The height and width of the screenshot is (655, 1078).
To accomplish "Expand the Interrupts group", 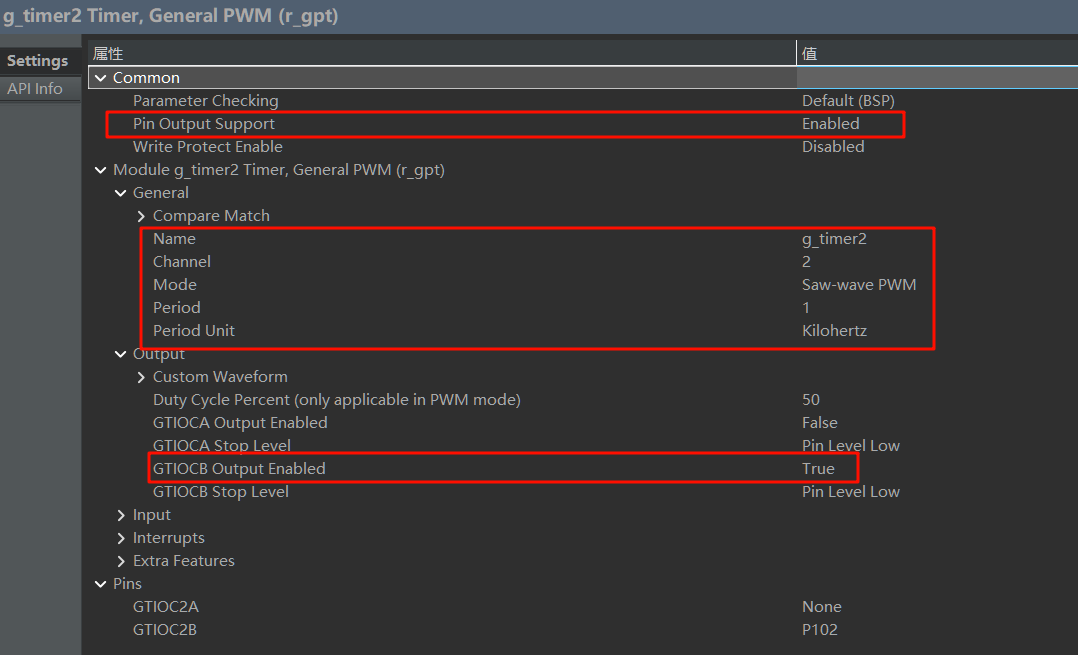I will click(121, 538).
